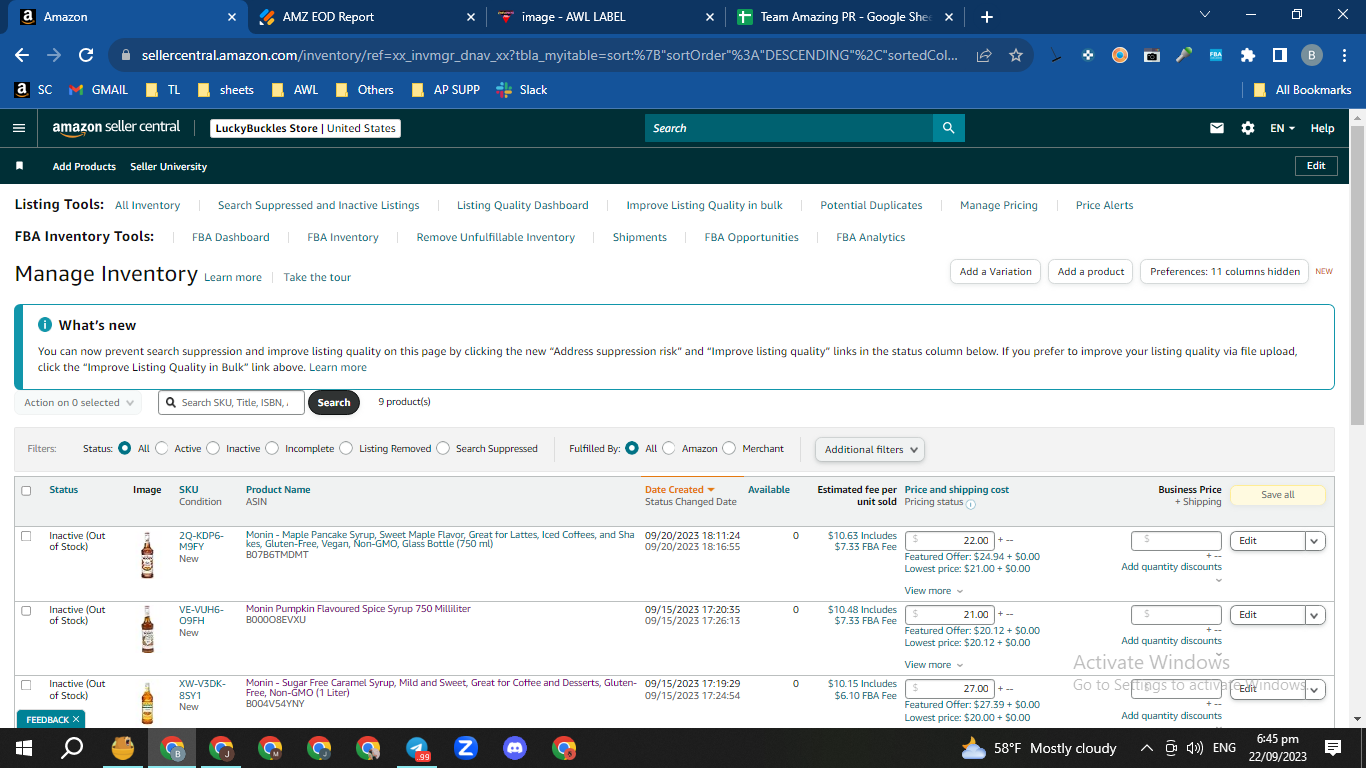Click the info icon beside What's new

45,325
